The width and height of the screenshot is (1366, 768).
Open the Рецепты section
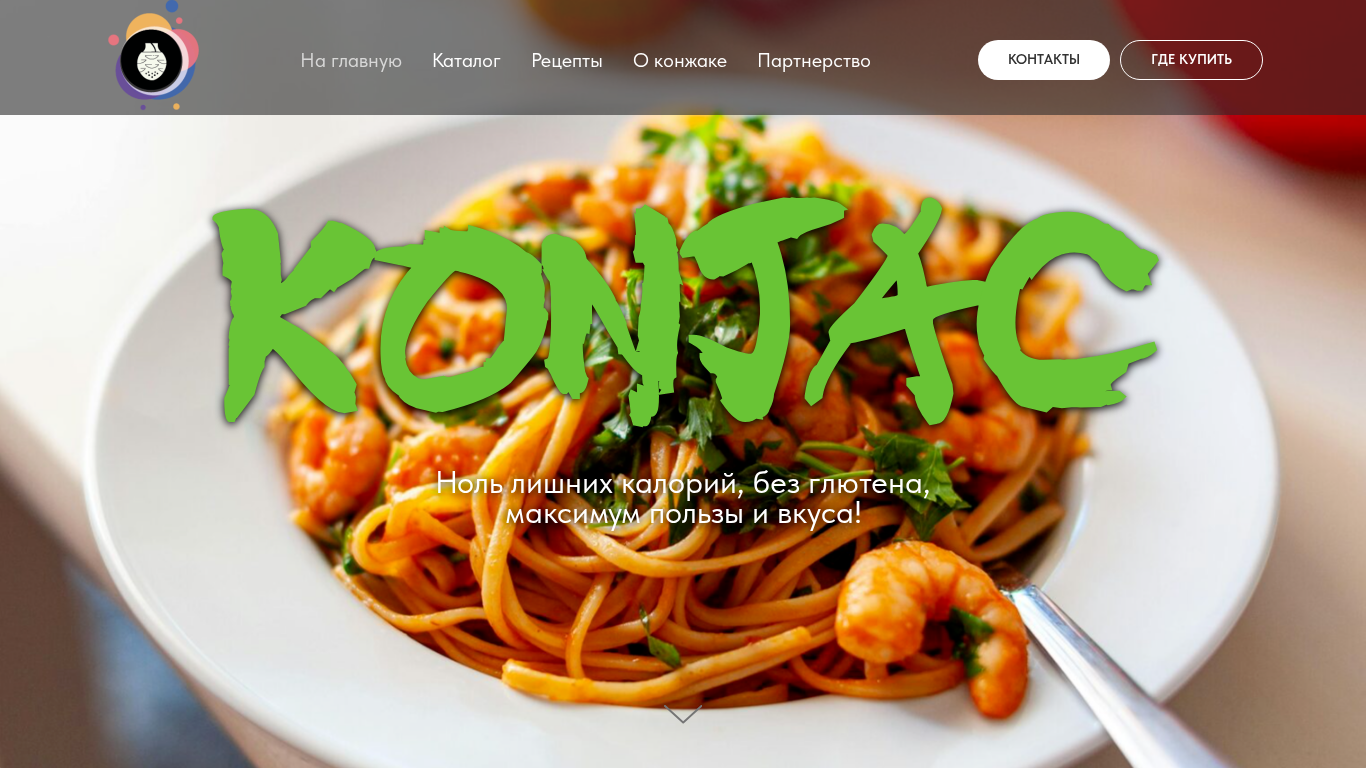click(x=567, y=60)
